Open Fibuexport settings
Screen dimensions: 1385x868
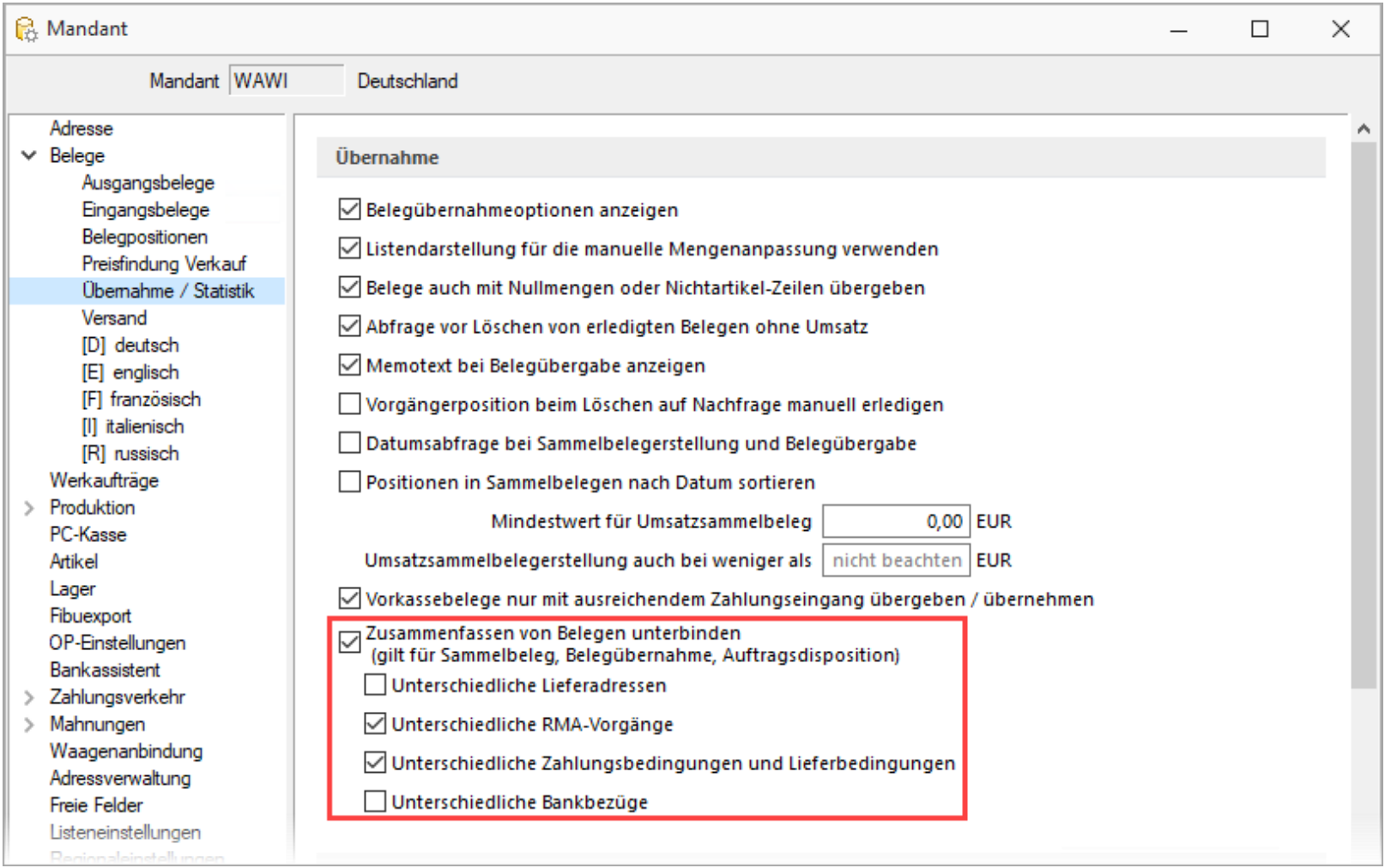pyautogui.click(x=90, y=616)
